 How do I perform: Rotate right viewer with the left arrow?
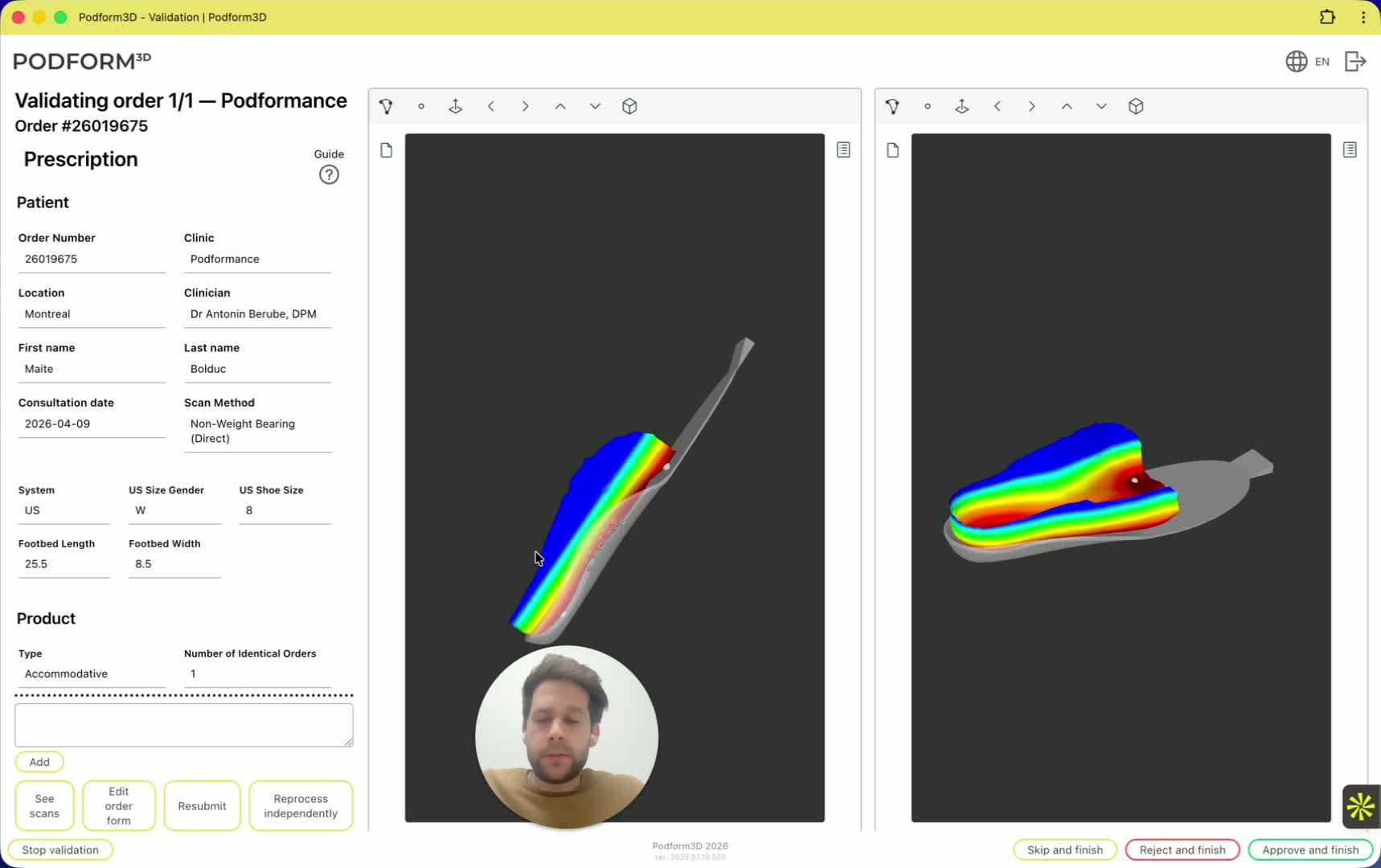(x=998, y=106)
